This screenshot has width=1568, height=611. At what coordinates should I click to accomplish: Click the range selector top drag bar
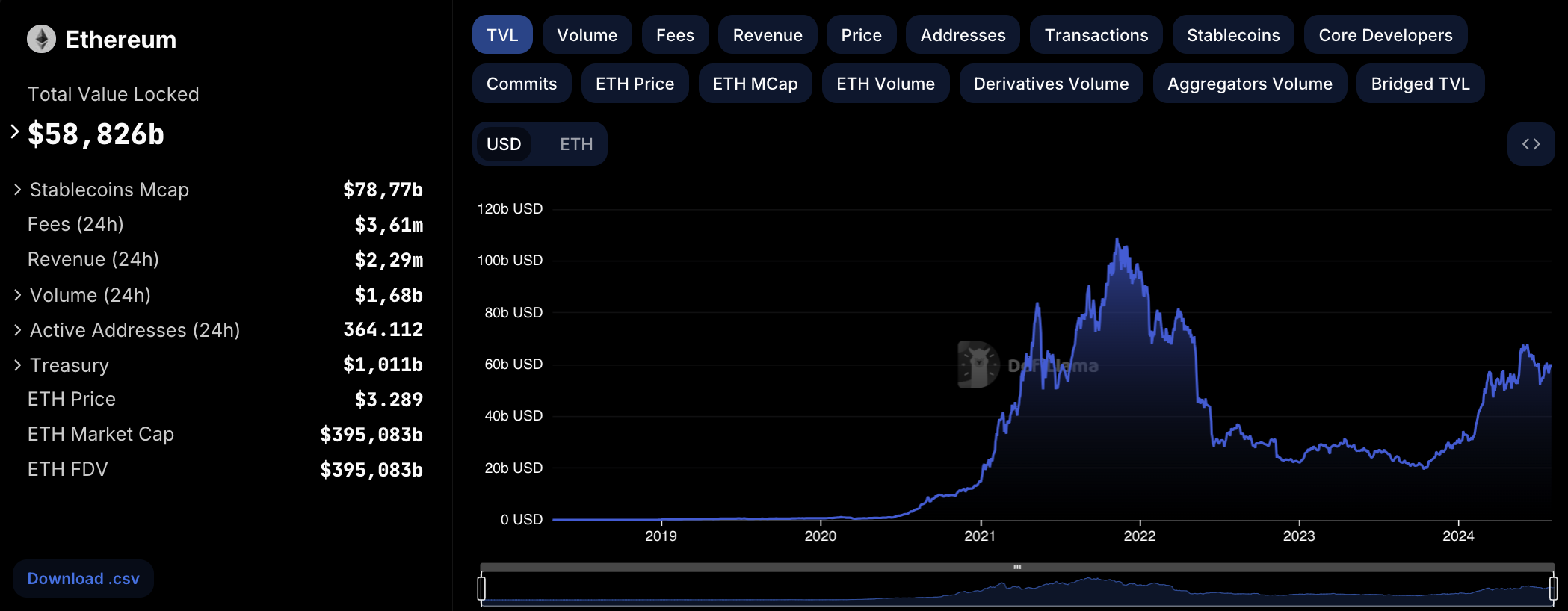1017,567
